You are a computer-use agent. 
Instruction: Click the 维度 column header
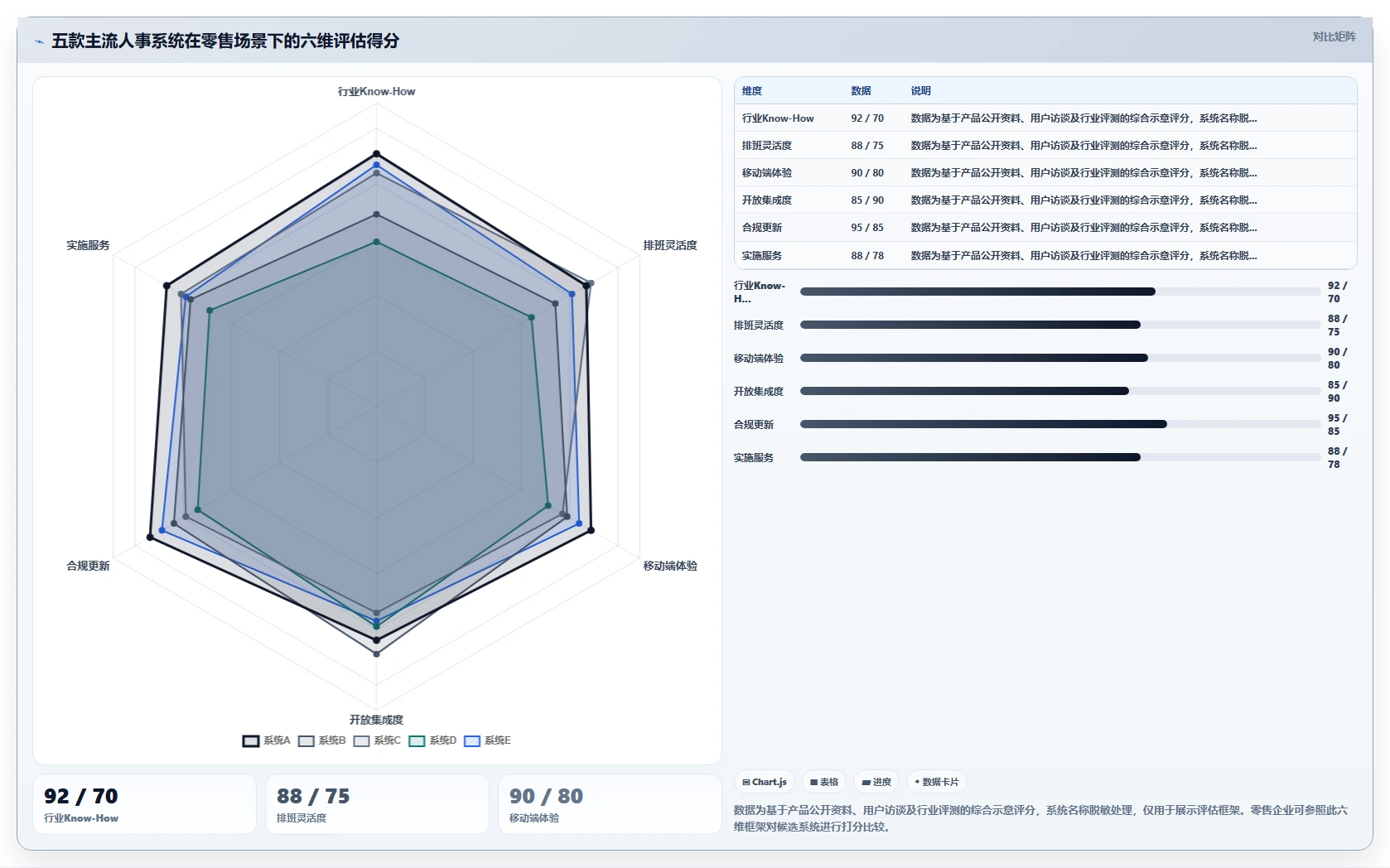tap(752, 91)
